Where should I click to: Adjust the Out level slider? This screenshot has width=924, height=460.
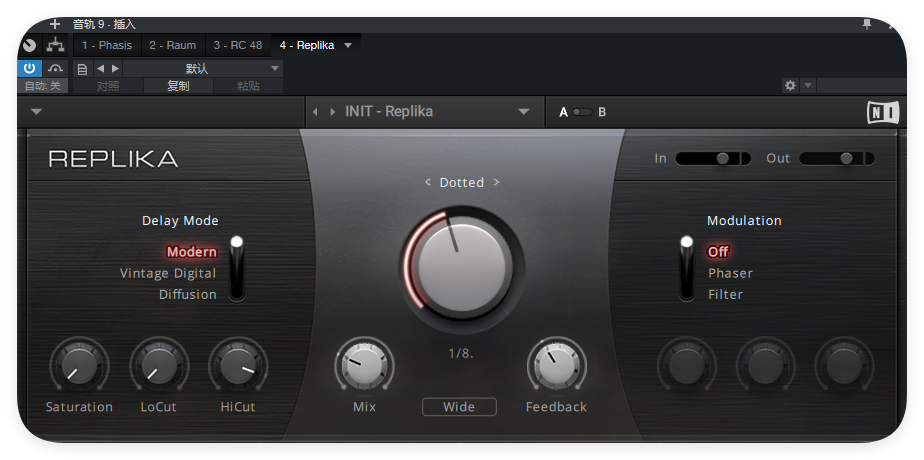tap(837, 158)
